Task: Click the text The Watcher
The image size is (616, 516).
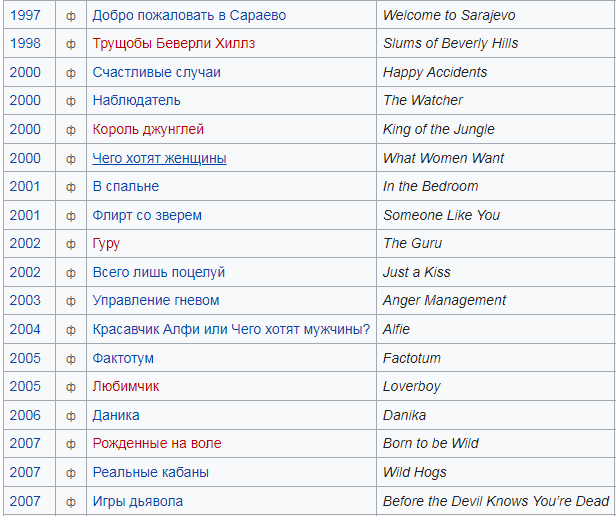Action: (x=423, y=100)
